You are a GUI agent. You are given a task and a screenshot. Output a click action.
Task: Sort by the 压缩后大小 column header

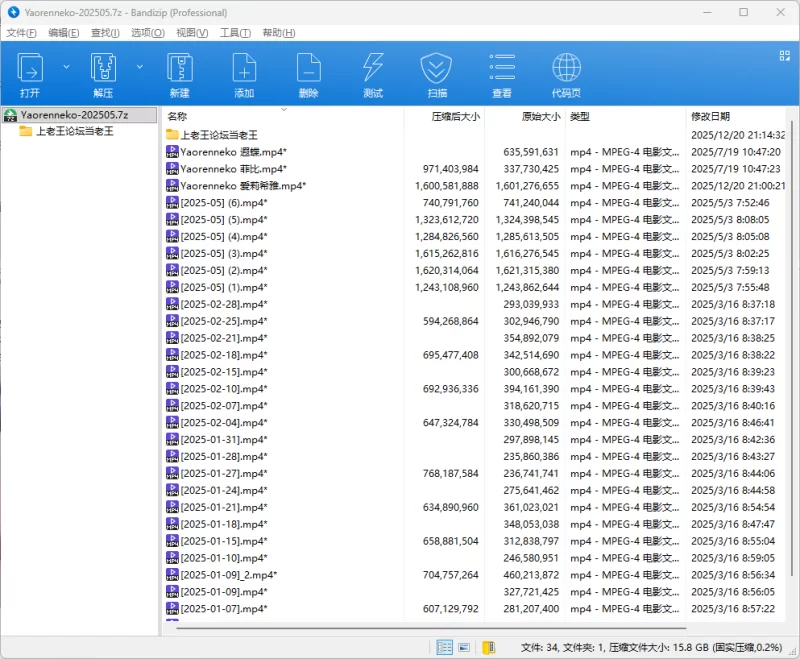[455, 116]
